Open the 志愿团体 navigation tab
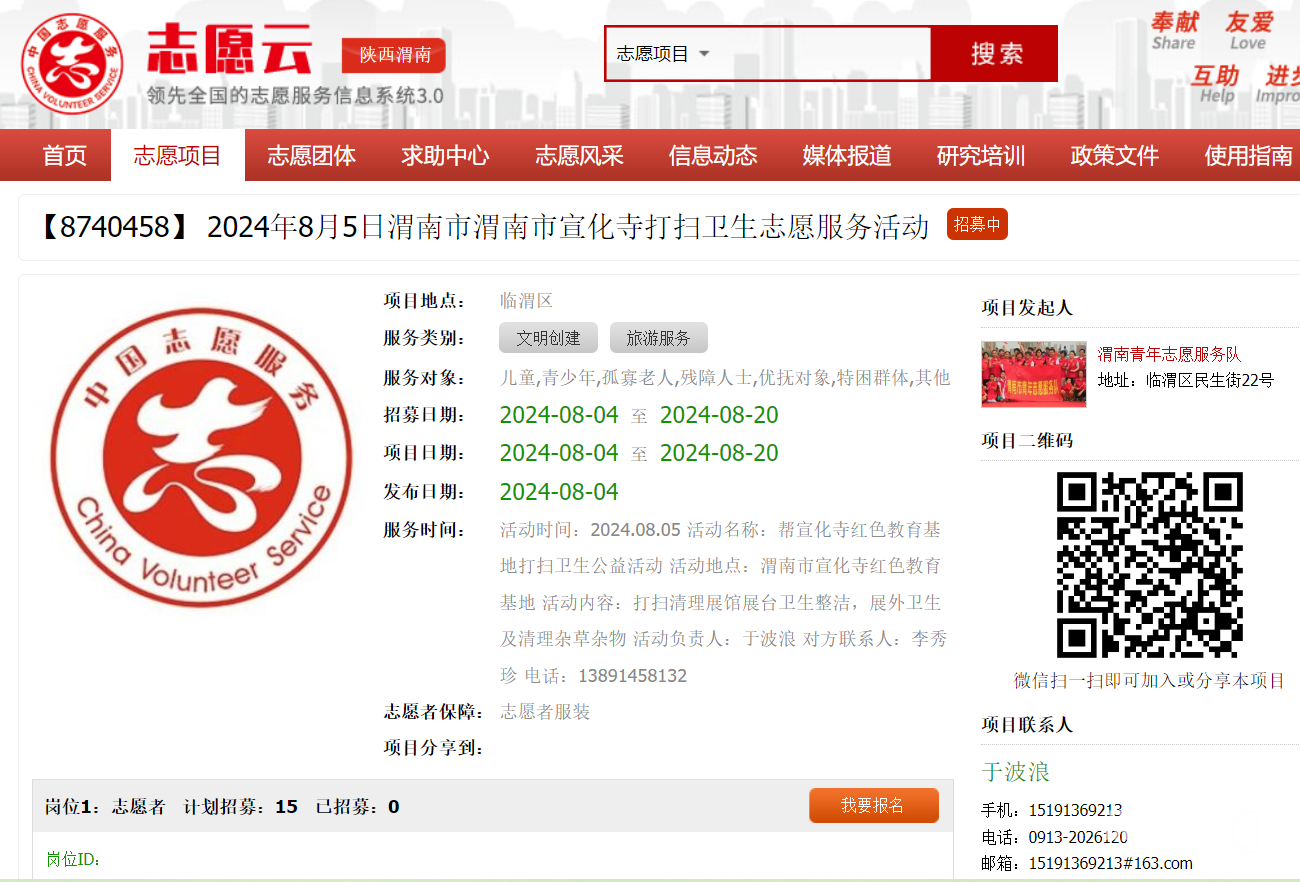The width and height of the screenshot is (1300, 882). pyautogui.click(x=311, y=156)
